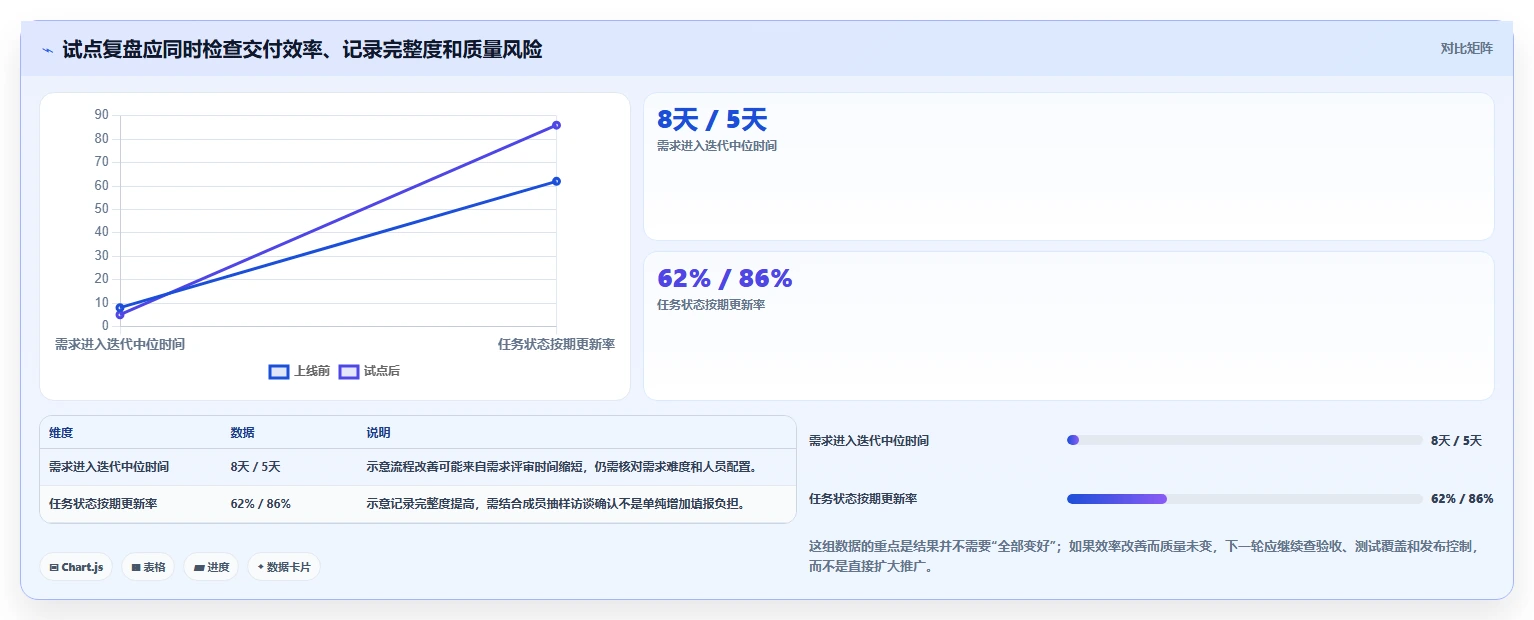Click the 进度 chip

point(211,567)
